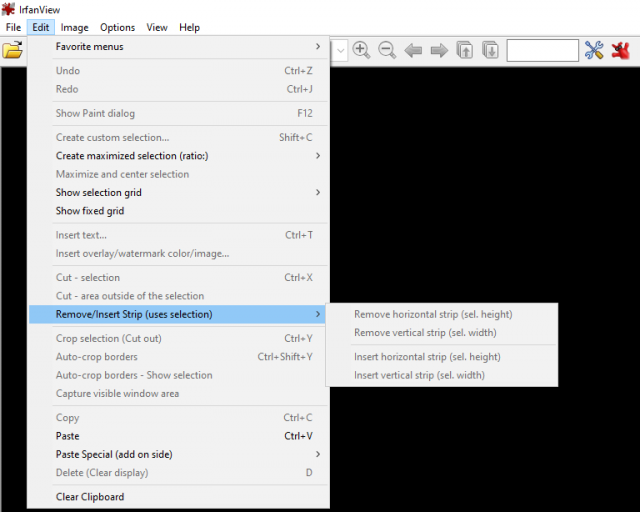640x512 pixels.
Task: Expand the Show selection grid submenu
Action: 179,192
